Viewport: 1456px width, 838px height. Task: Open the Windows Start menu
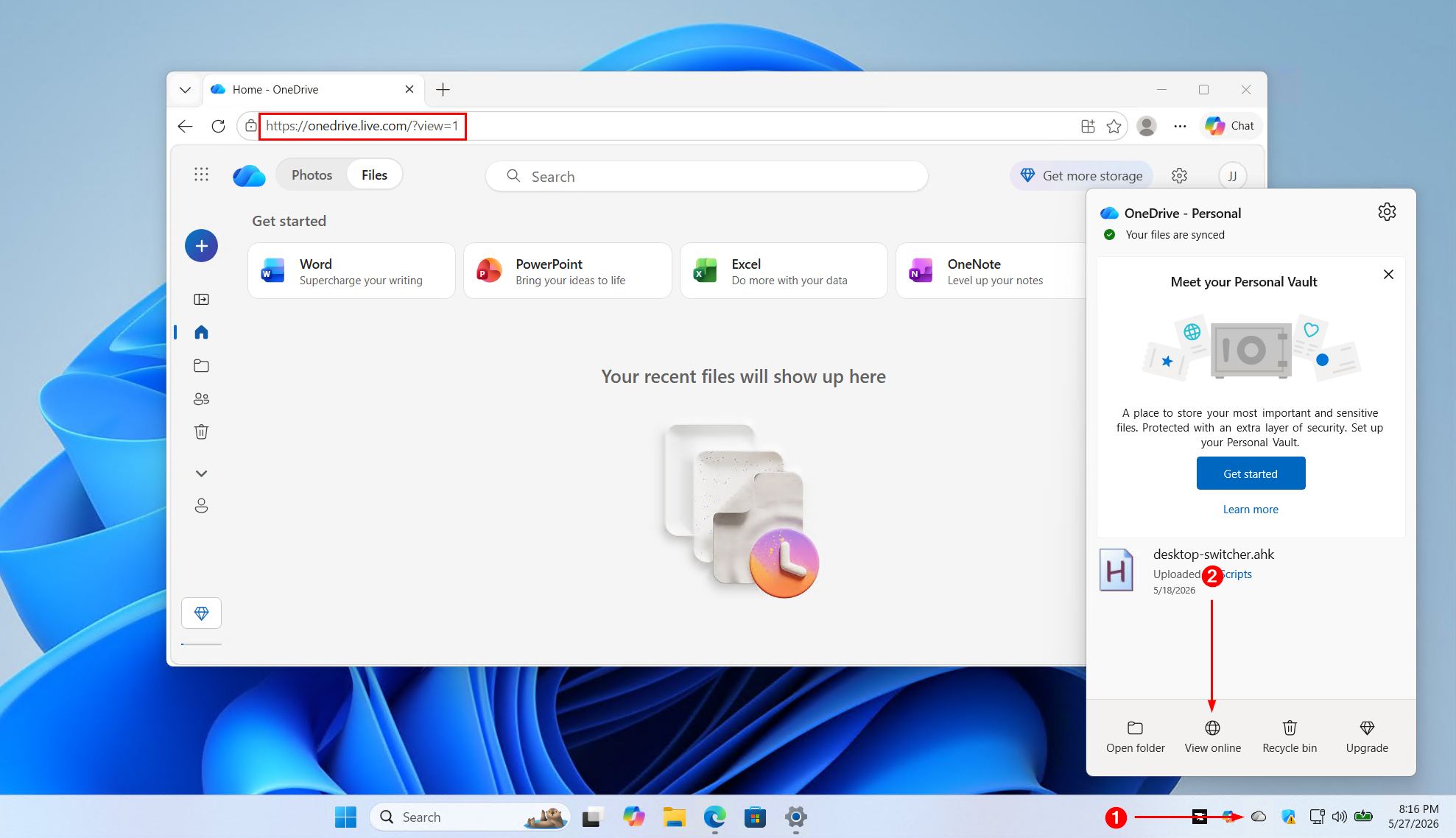[345, 817]
